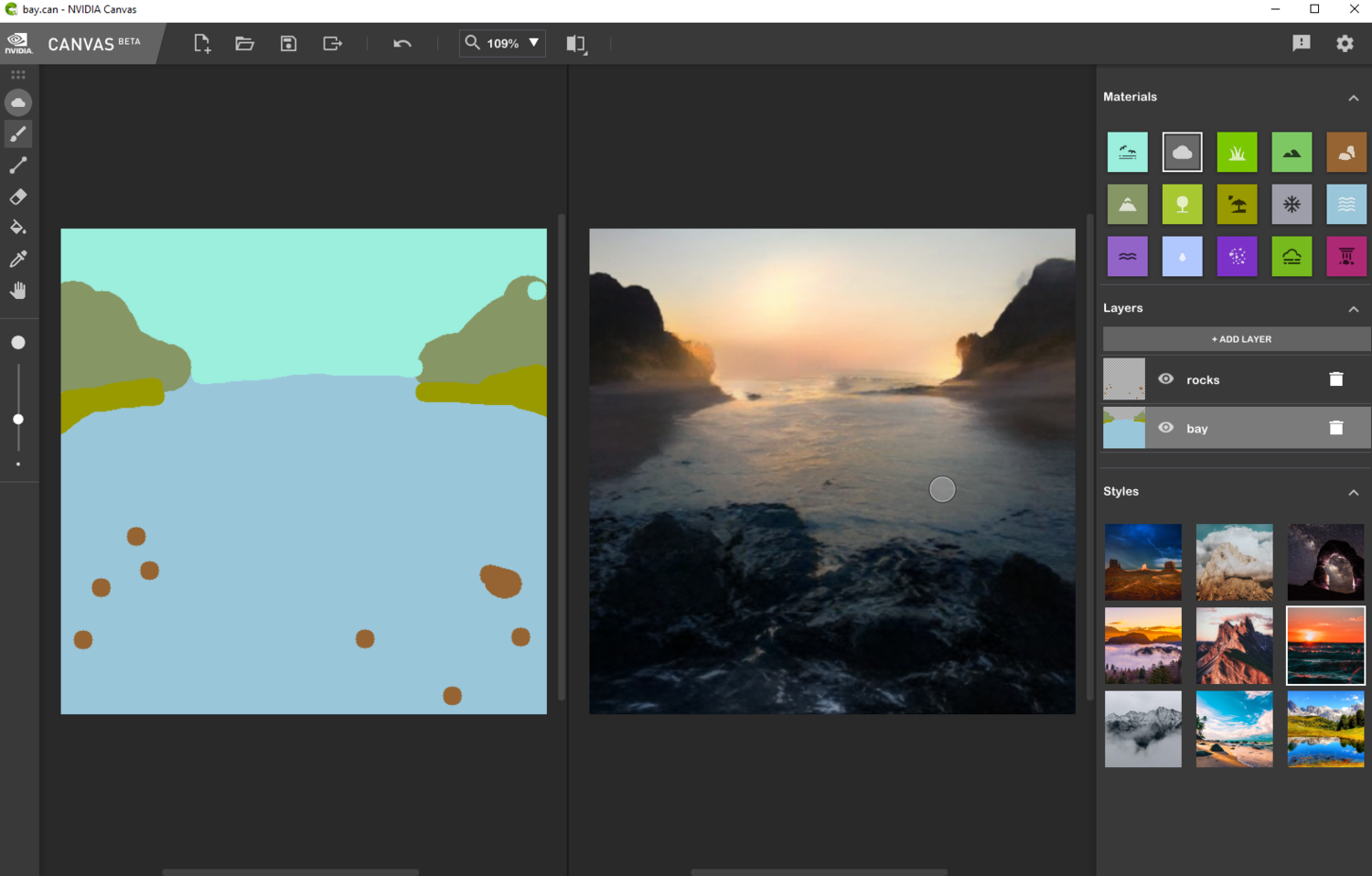This screenshot has height=876, width=1372.
Task: Pick the Paint Bucket fill tool
Action: pos(18,228)
